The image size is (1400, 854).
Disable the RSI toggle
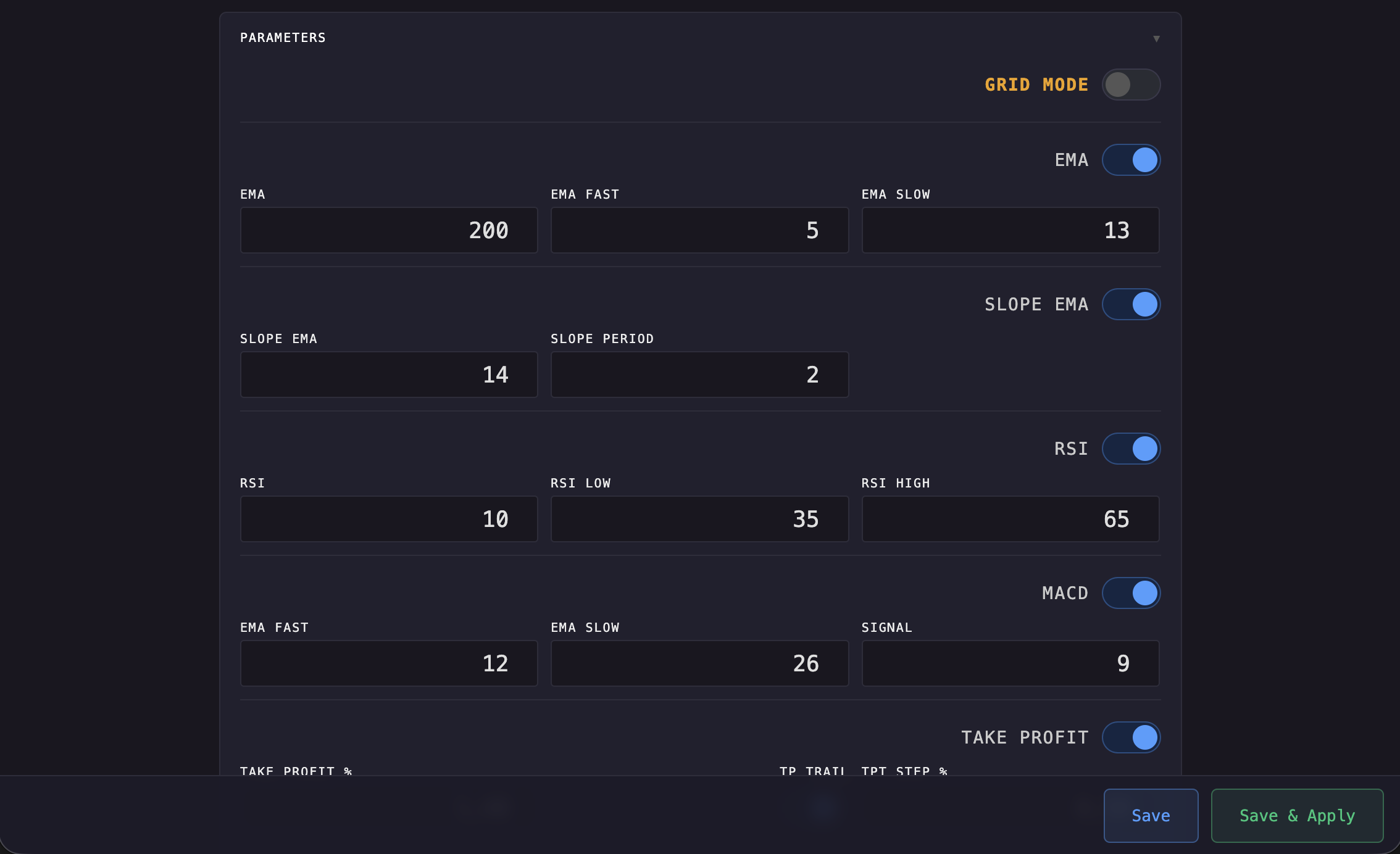tap(1131, 449)
